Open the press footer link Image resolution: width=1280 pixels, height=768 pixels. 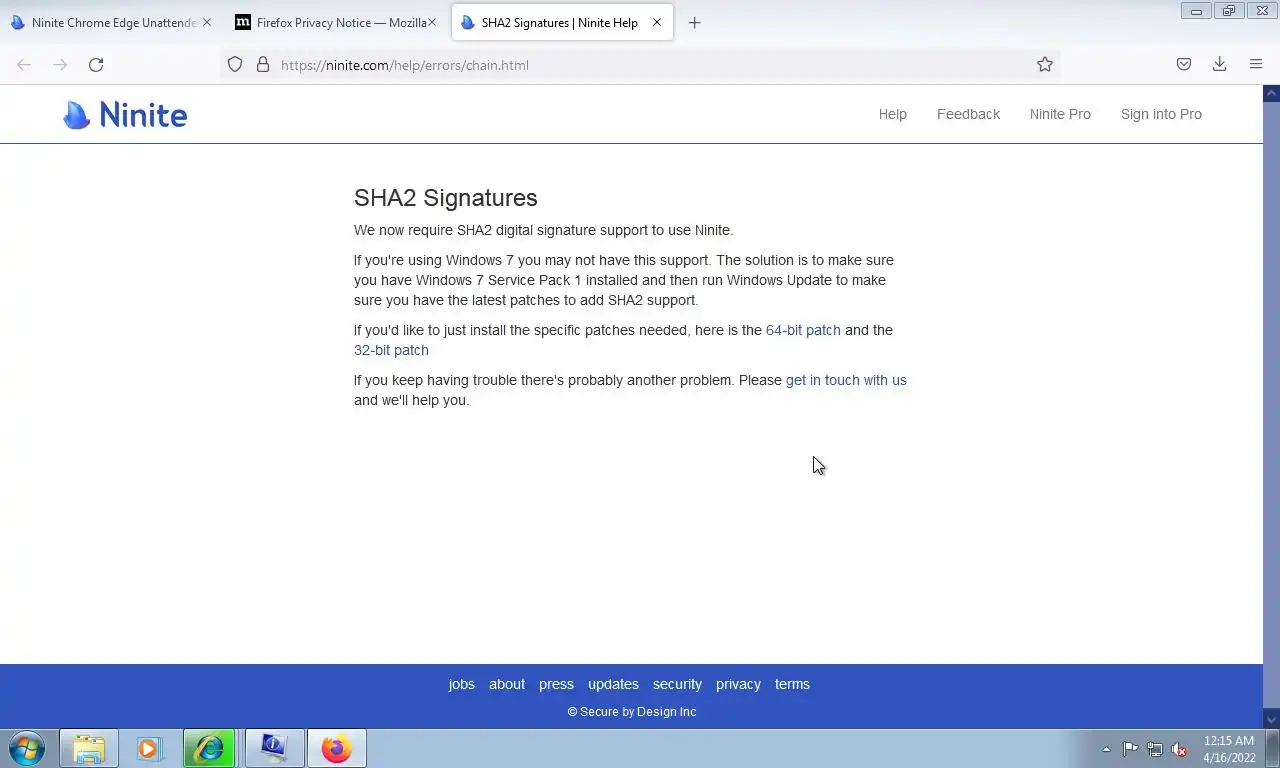556,684
